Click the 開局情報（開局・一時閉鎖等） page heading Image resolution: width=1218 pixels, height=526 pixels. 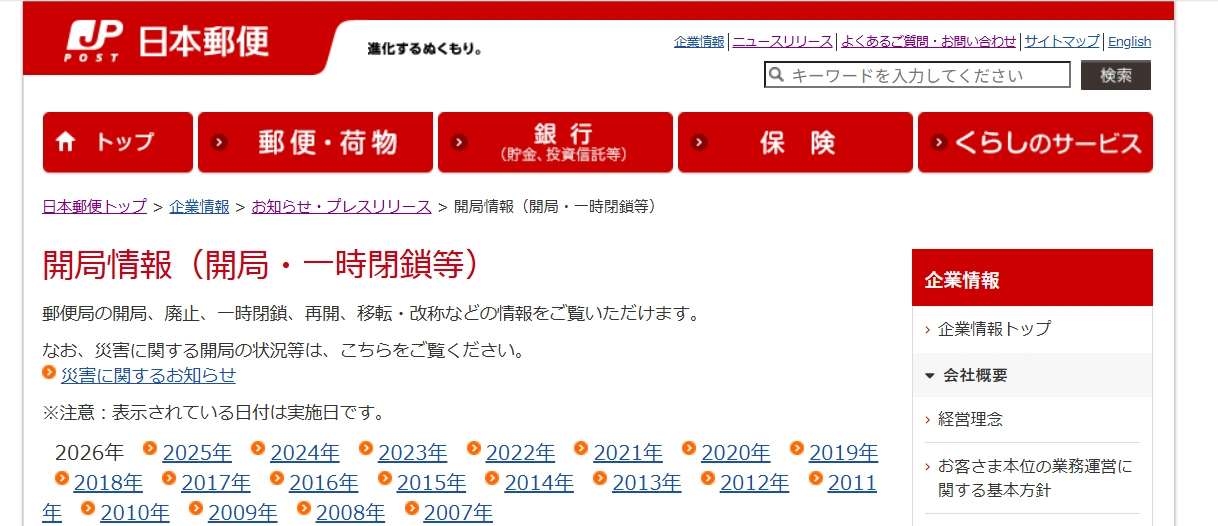[x=263, y=264]
